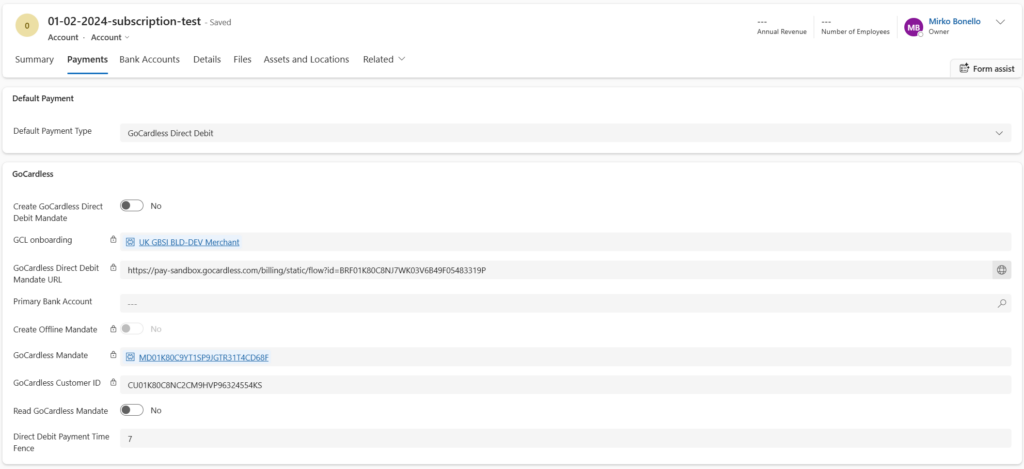
Task: Toggle Read GoCardless Mandate switch
Action: pos(132,410)
